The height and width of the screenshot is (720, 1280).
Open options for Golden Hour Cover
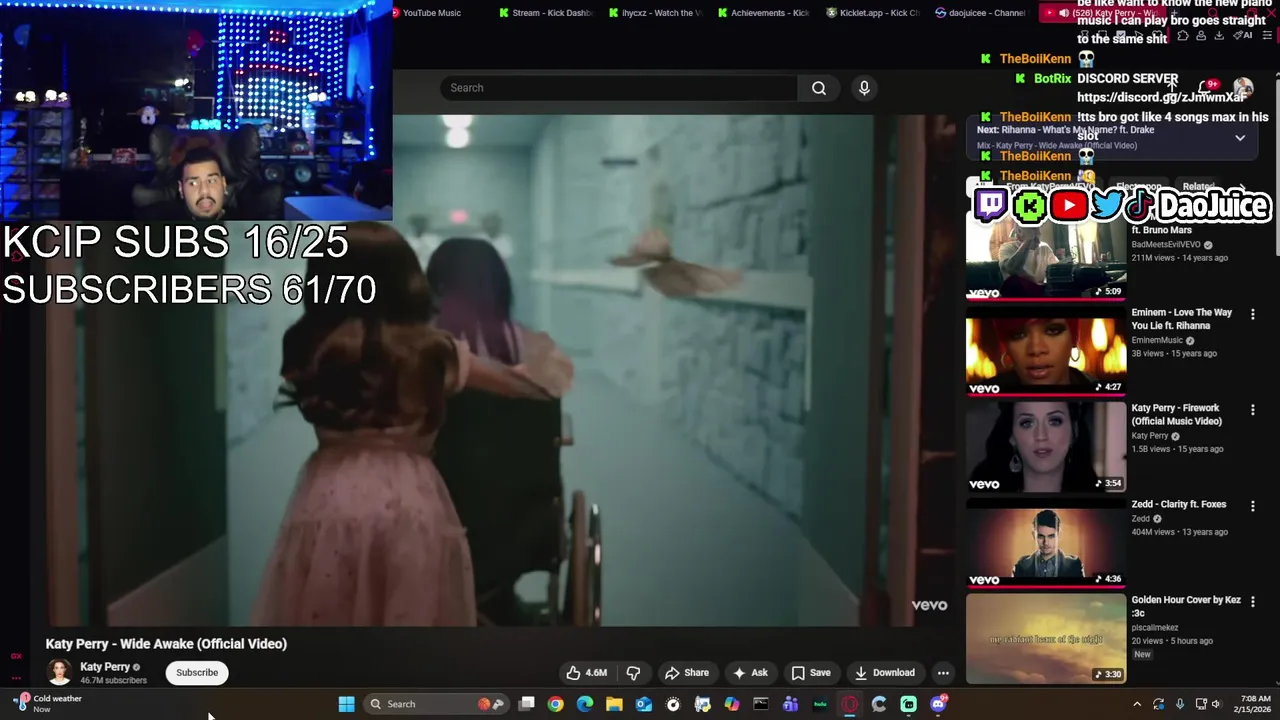click(x=1252, y=602)
